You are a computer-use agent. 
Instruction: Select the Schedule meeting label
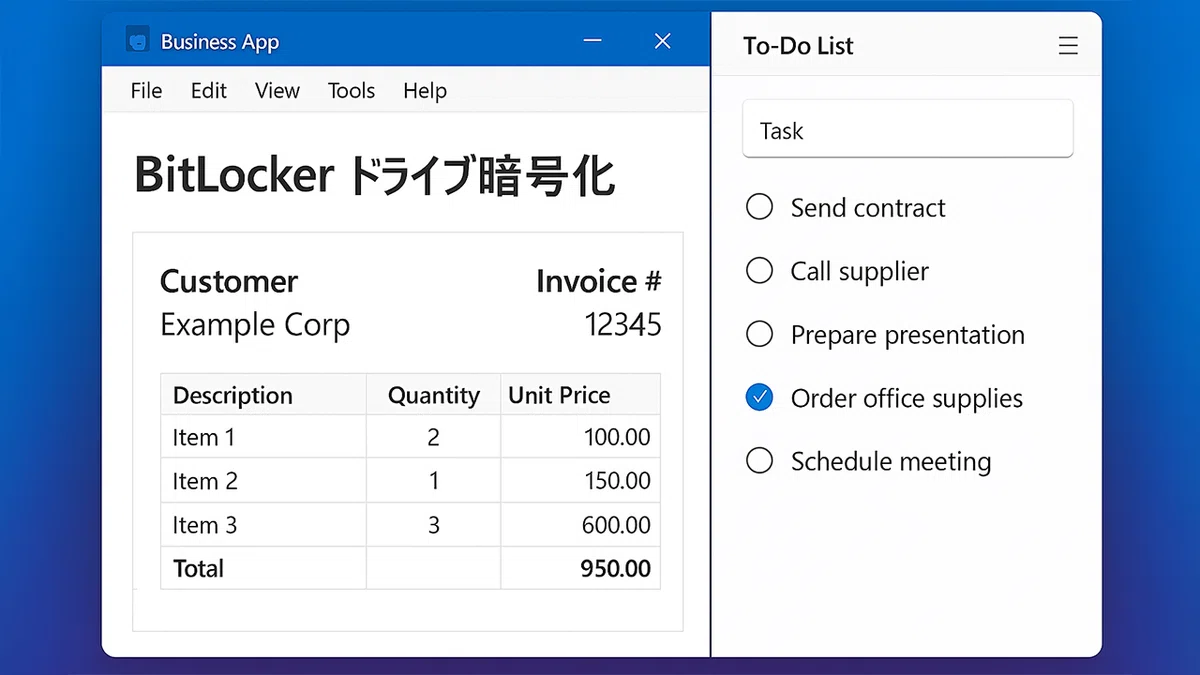(x=891, y=462)
